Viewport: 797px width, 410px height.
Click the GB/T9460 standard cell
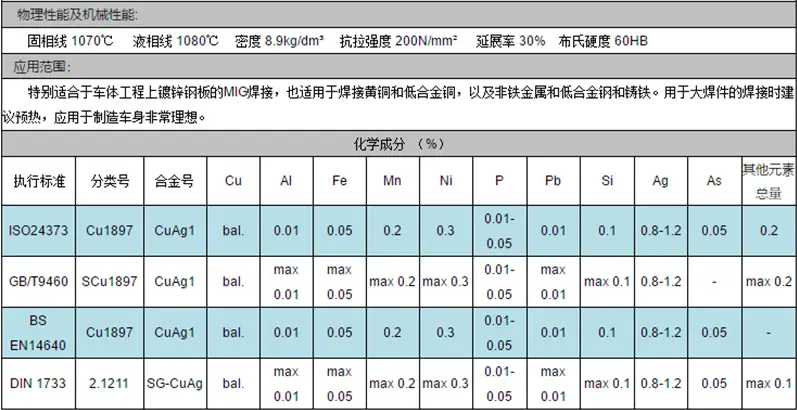pos(38,281)
